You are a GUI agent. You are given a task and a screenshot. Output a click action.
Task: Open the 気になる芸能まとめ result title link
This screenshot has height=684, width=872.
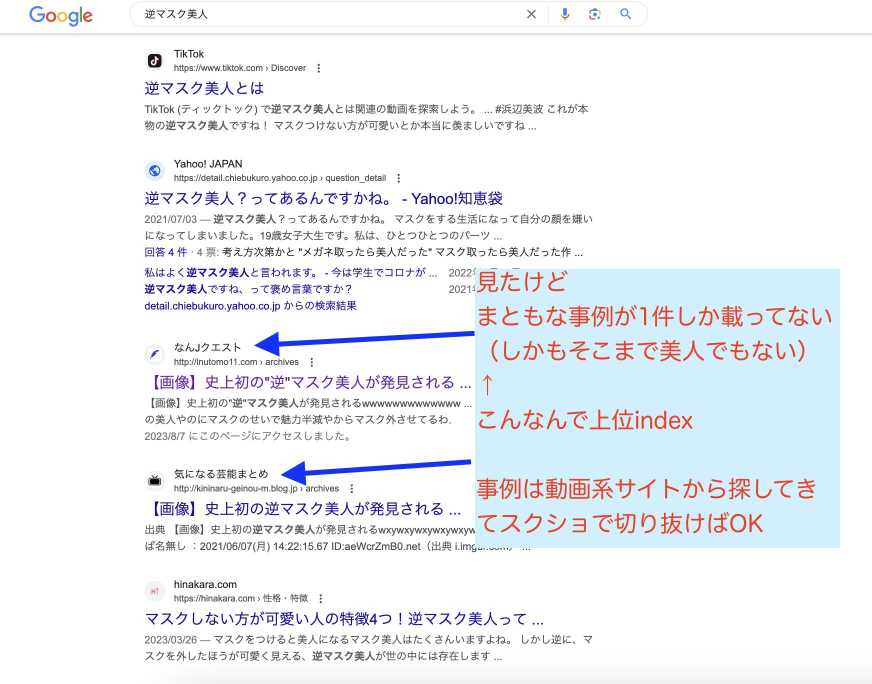pos(303,509)
